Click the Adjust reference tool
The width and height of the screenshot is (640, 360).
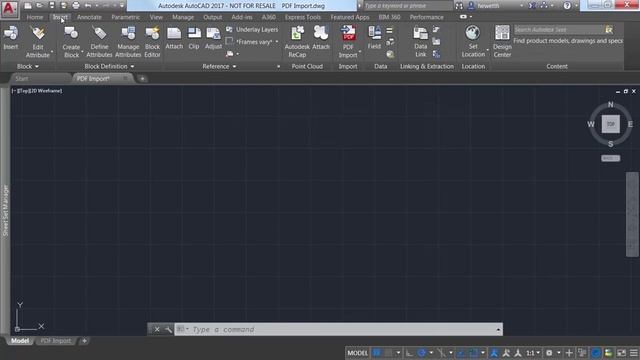(x=213, y=38)
